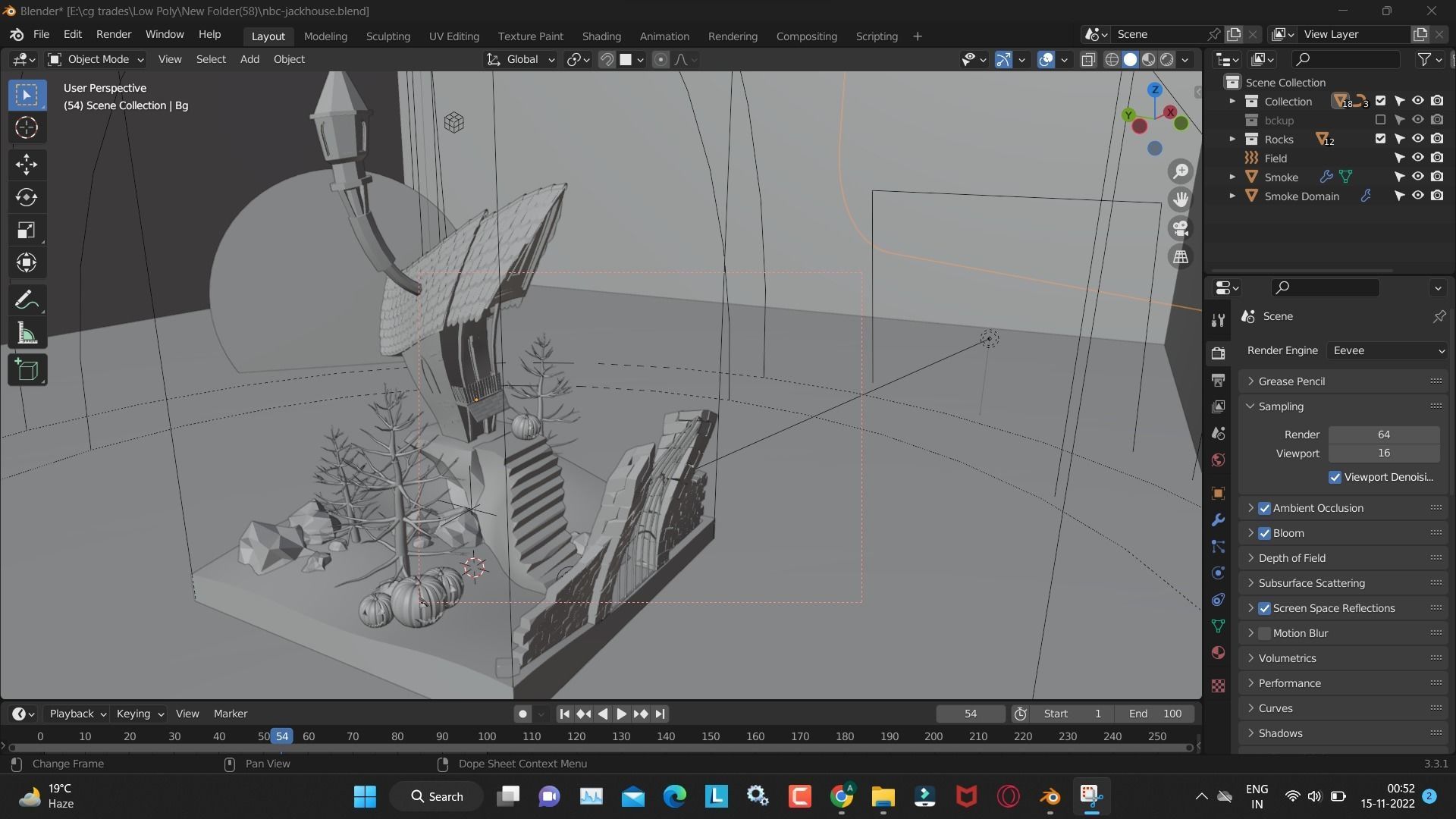1456x819 pixels.
Task: Click Windows taskbar Search button
Action: [438, 796]
